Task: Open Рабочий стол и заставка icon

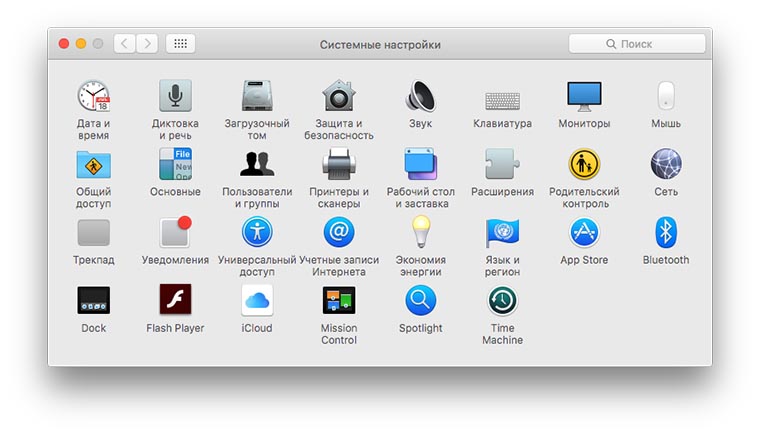Action: (420, 164)
